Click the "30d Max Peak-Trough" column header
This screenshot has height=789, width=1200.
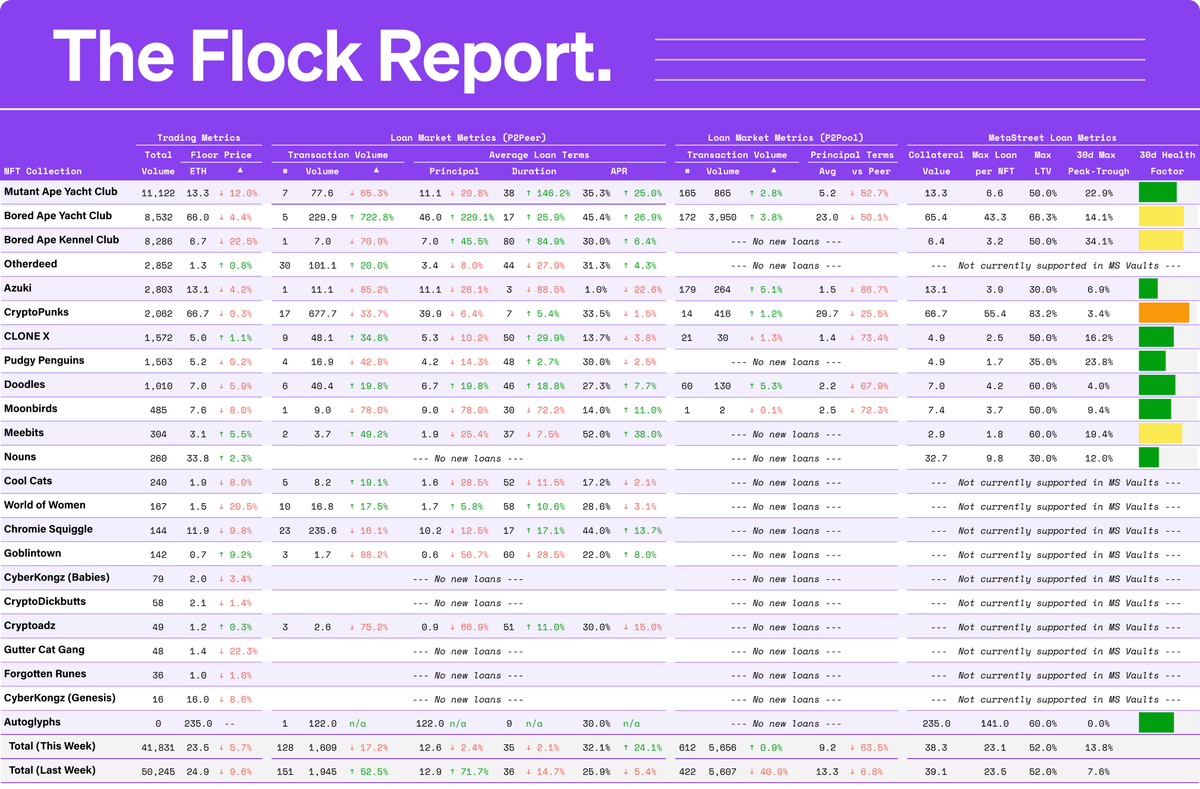pyautogui.click(x=1097, y=163)
